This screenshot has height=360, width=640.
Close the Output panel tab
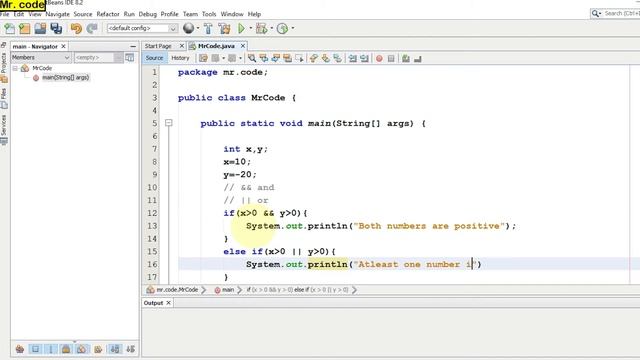click(168, 303)
